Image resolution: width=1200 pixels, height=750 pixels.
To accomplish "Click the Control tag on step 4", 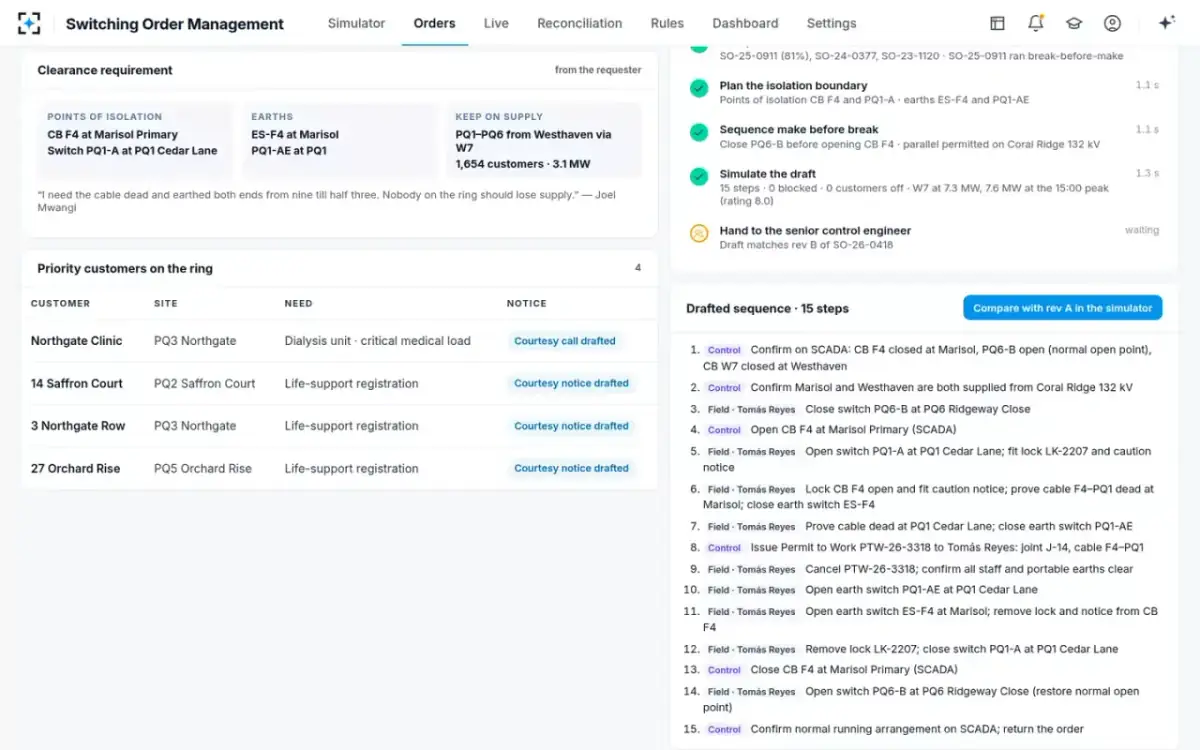I will point(724,430).
